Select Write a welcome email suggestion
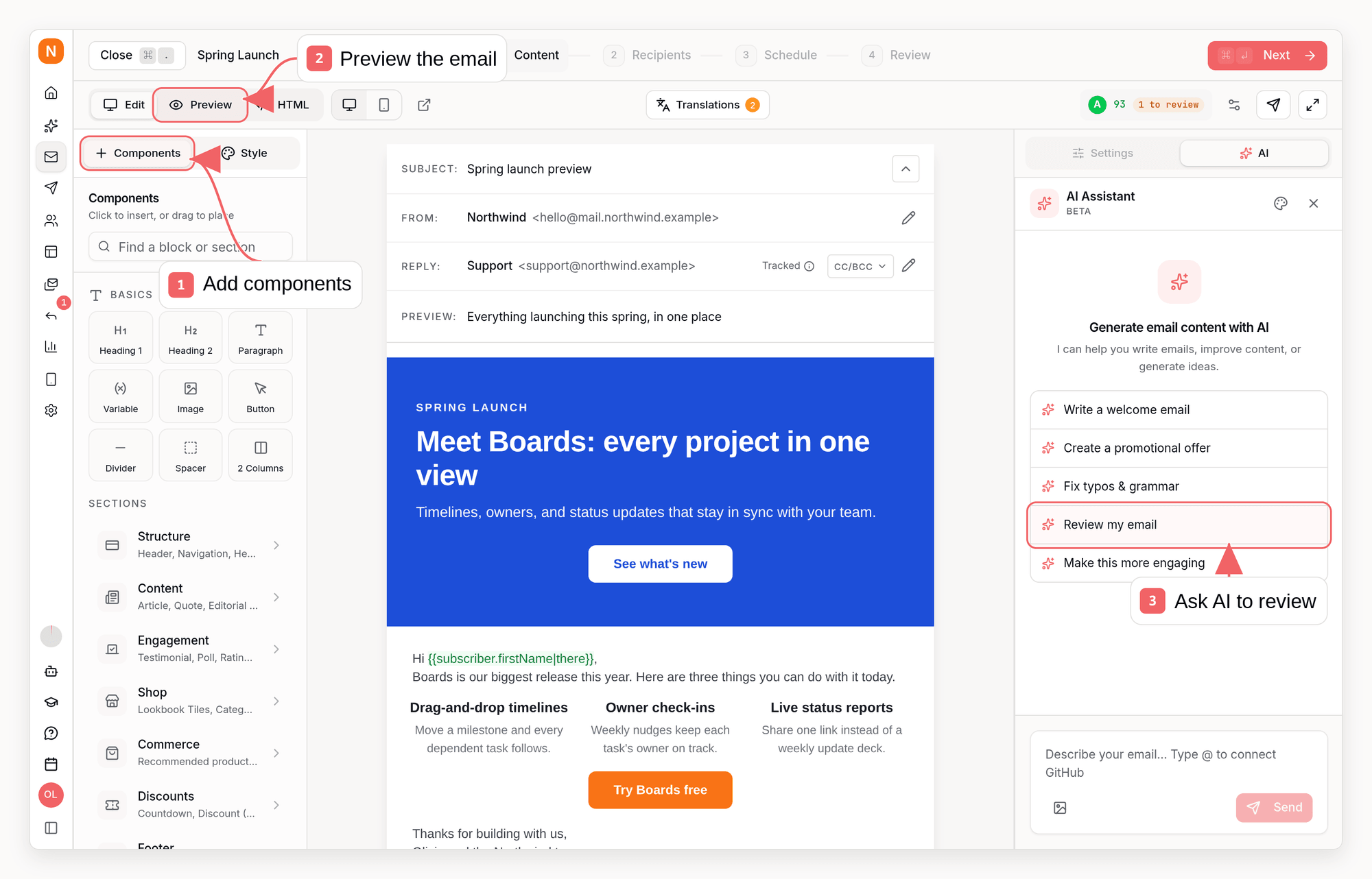 click(1179, 410)
